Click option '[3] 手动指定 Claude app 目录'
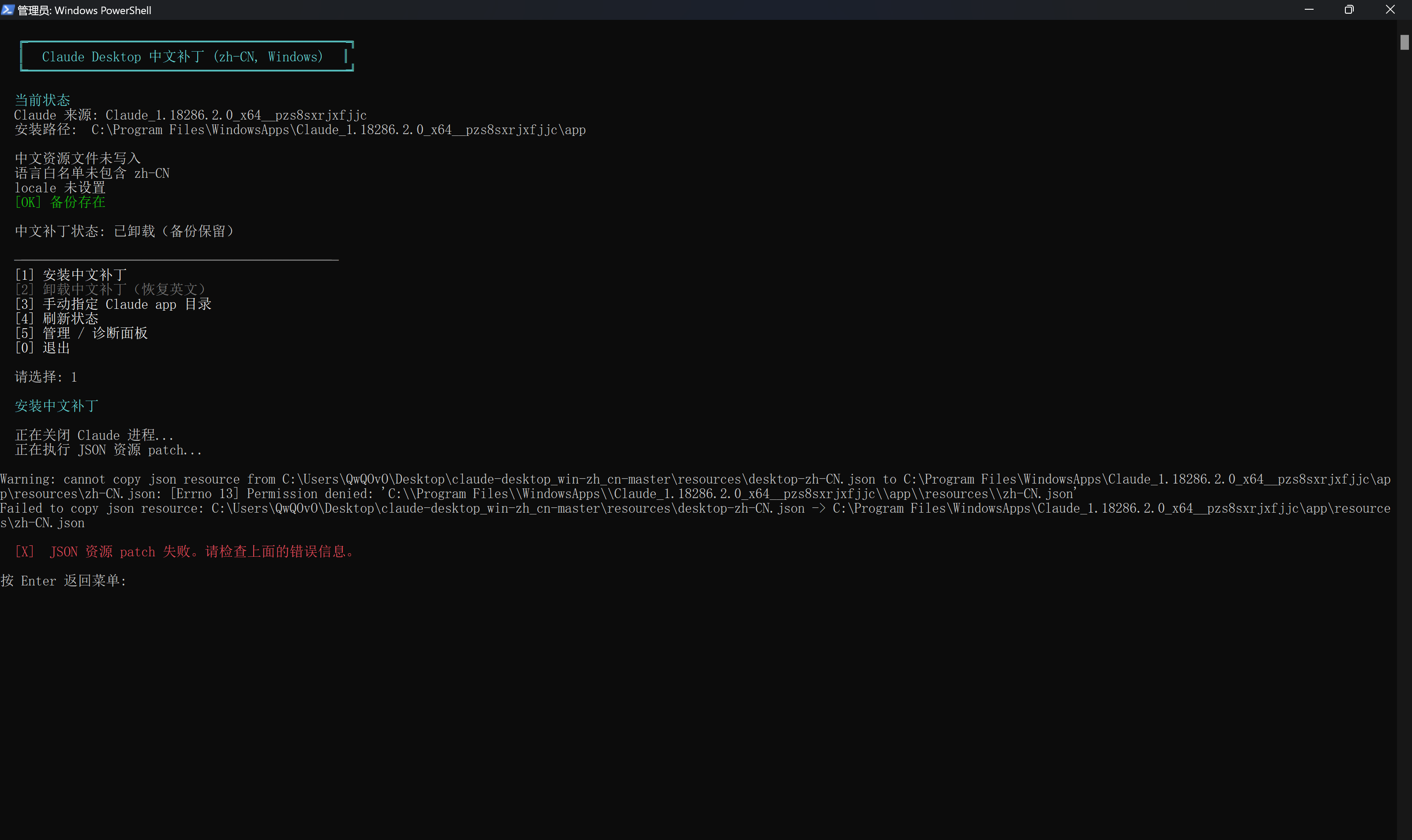The height and width of the screenshot is (840, 1412). [113, 304]
